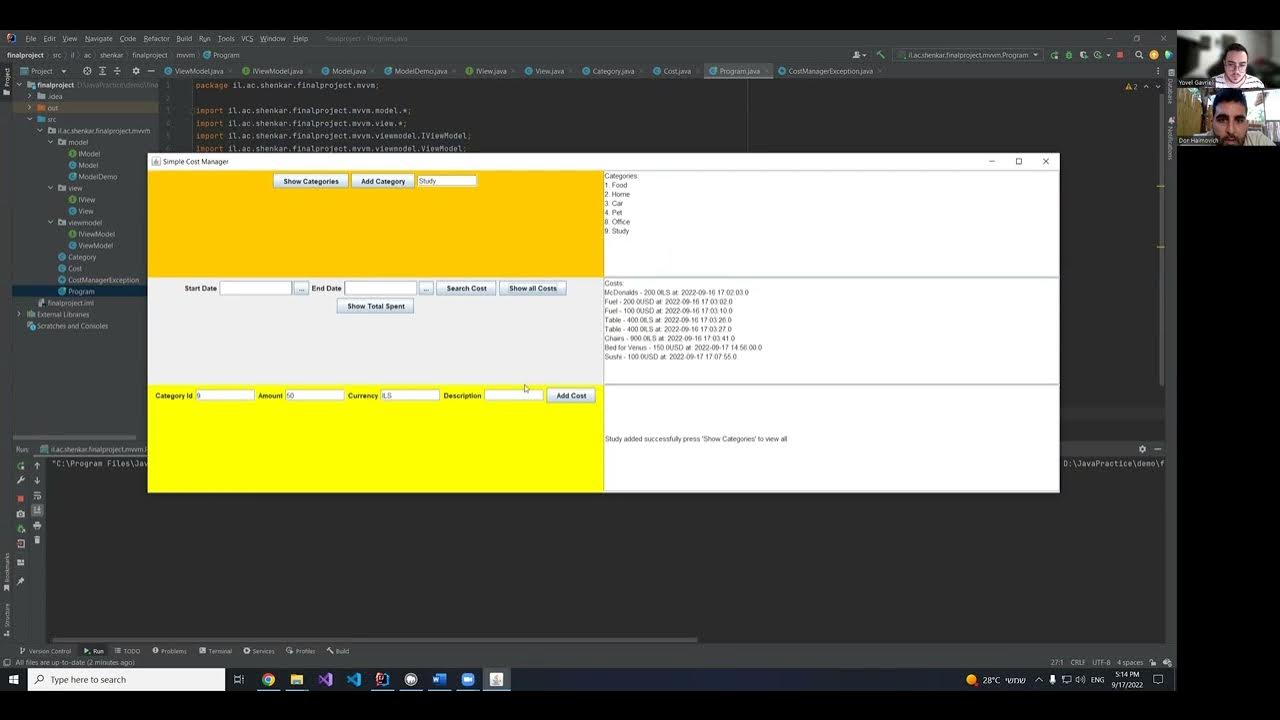Viewport: 1280px width, 720px height.
Task: Open Start Date picker ellipsis button
Action: pos(301,288)
